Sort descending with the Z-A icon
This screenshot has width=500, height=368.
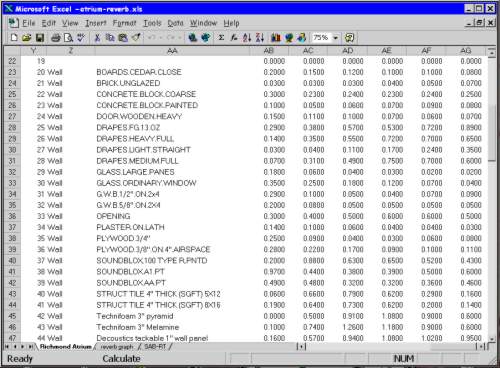tap(260, 38)
